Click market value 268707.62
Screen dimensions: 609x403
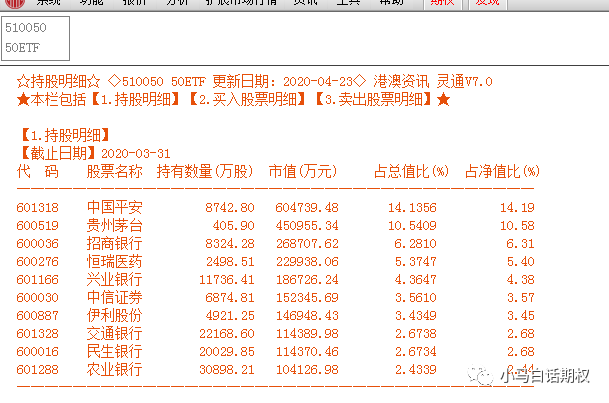tap(307, 244)
